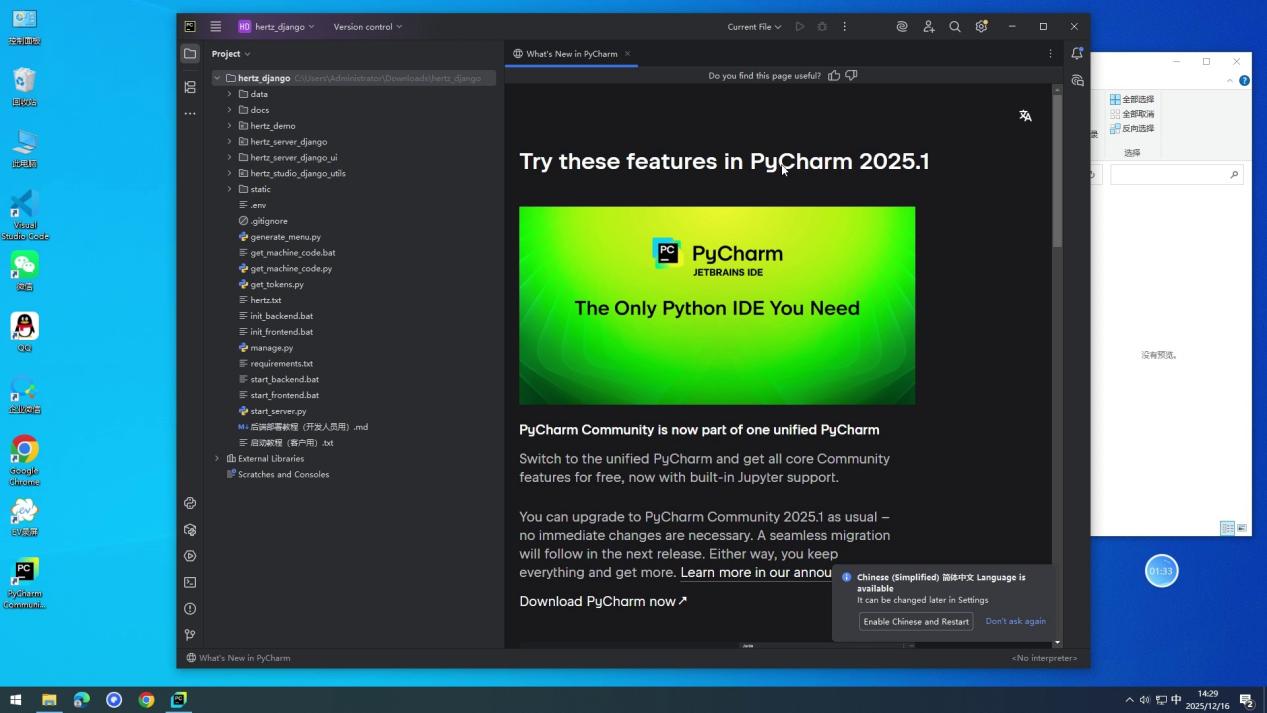This screenshot has height=713, width=1267.
Task: Give thumbs down on page usefulness
Action: click(851, 75)
